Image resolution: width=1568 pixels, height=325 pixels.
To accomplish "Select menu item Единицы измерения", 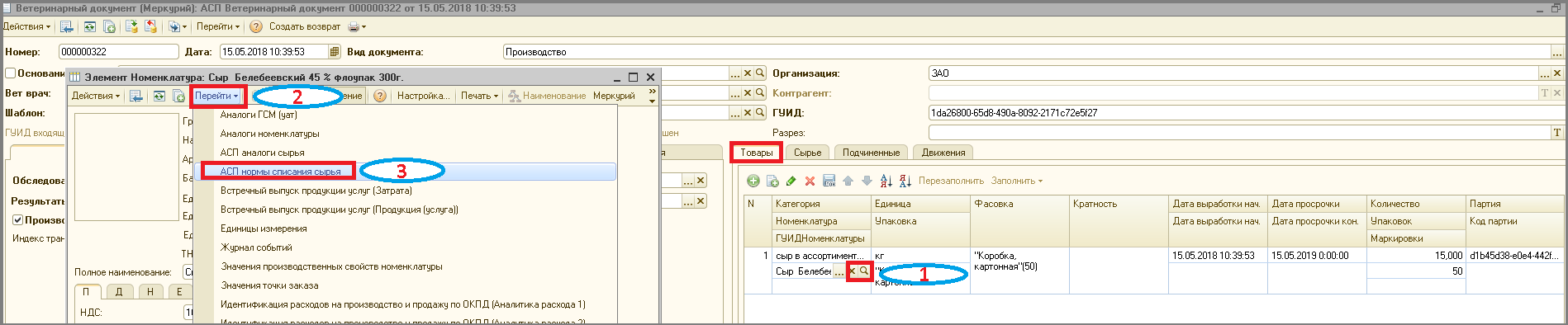I will point(264,228).
